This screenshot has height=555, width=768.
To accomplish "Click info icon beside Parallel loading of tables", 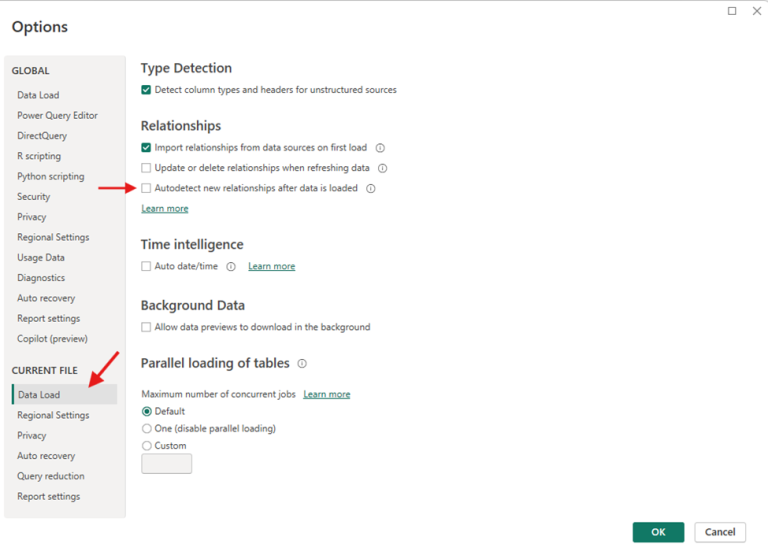I will pyautogui.click(x=302, y=364).
